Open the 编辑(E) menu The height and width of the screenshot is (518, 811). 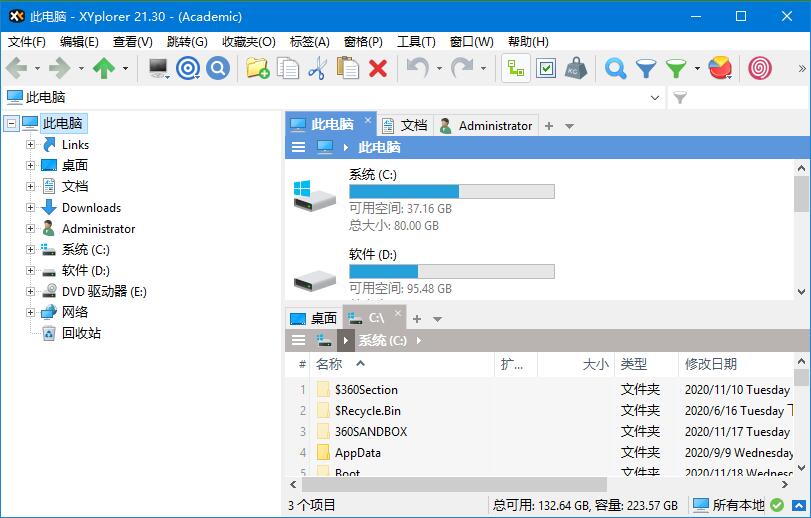tap(79, 41)
